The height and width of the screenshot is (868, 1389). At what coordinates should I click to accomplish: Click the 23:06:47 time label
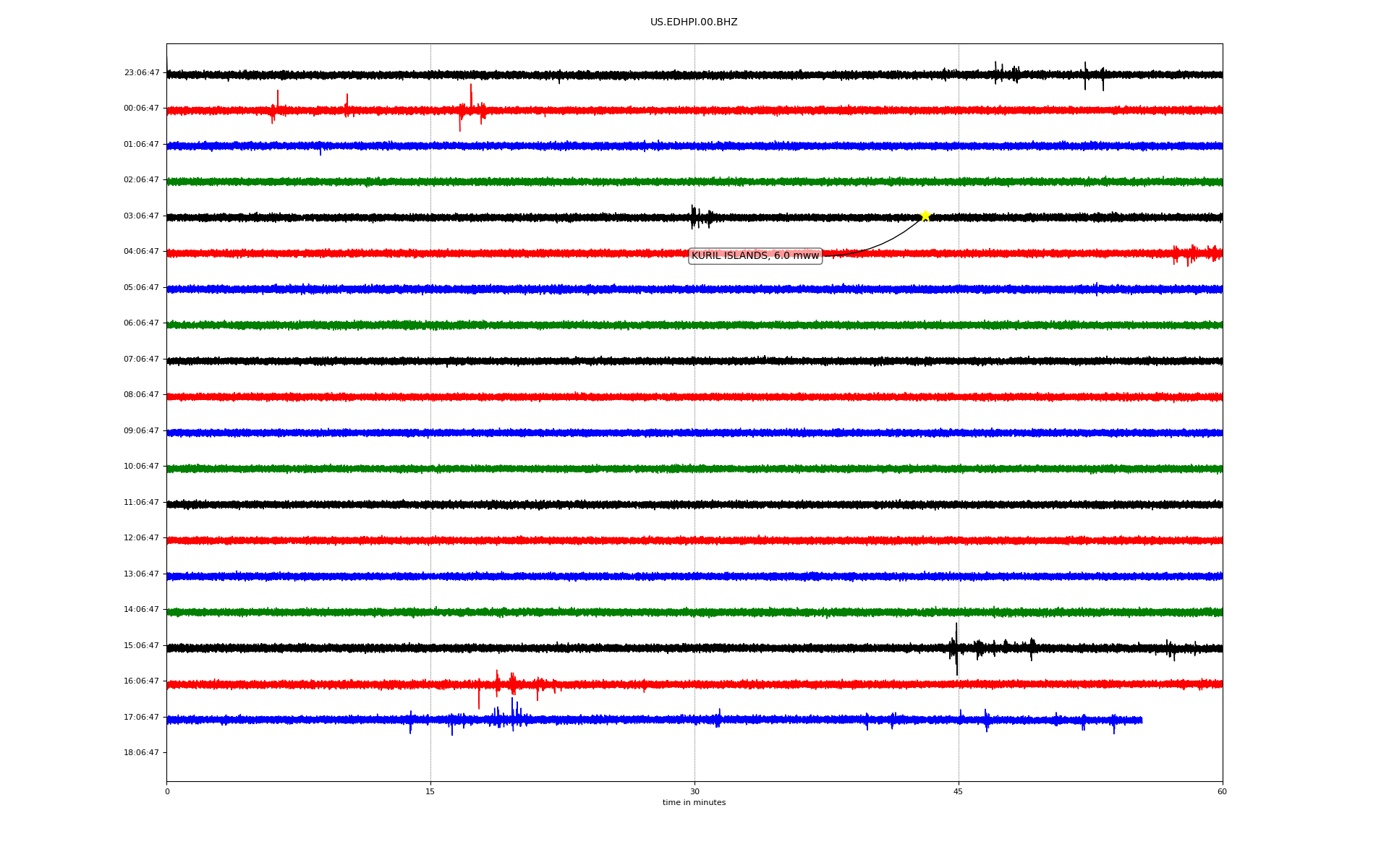pyautogui.click(x=142, y=72)
